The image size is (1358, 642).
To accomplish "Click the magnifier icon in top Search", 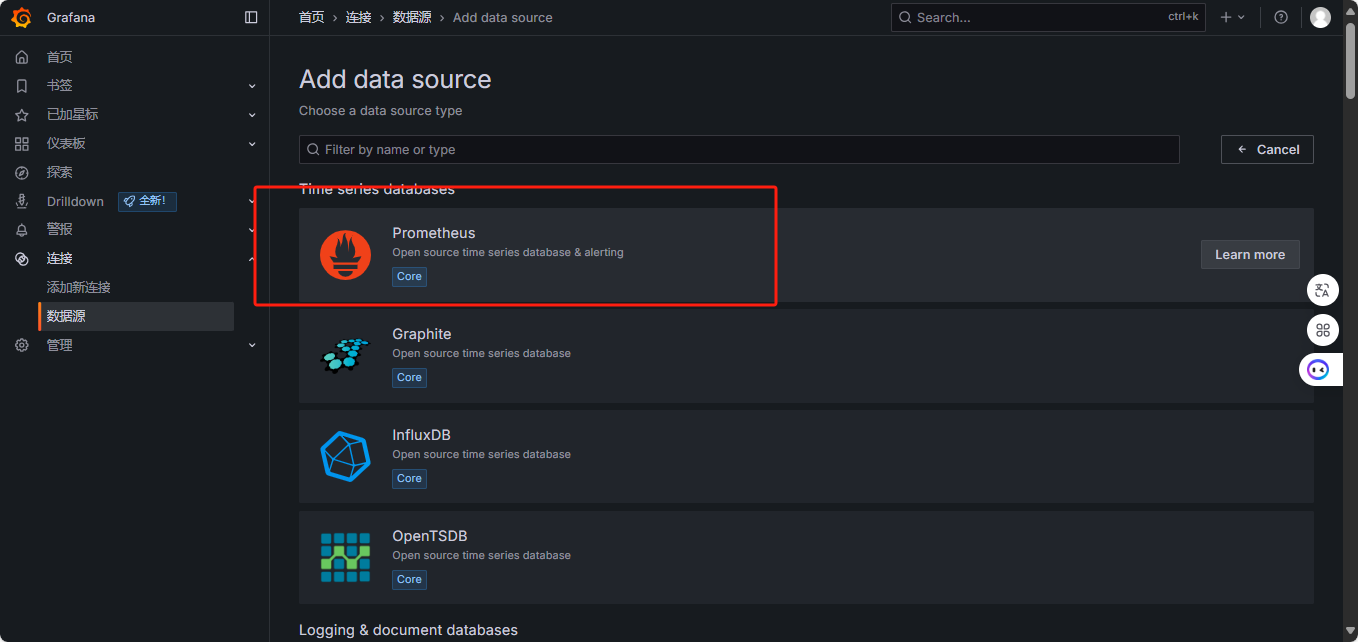I will [x=905, y=17].
